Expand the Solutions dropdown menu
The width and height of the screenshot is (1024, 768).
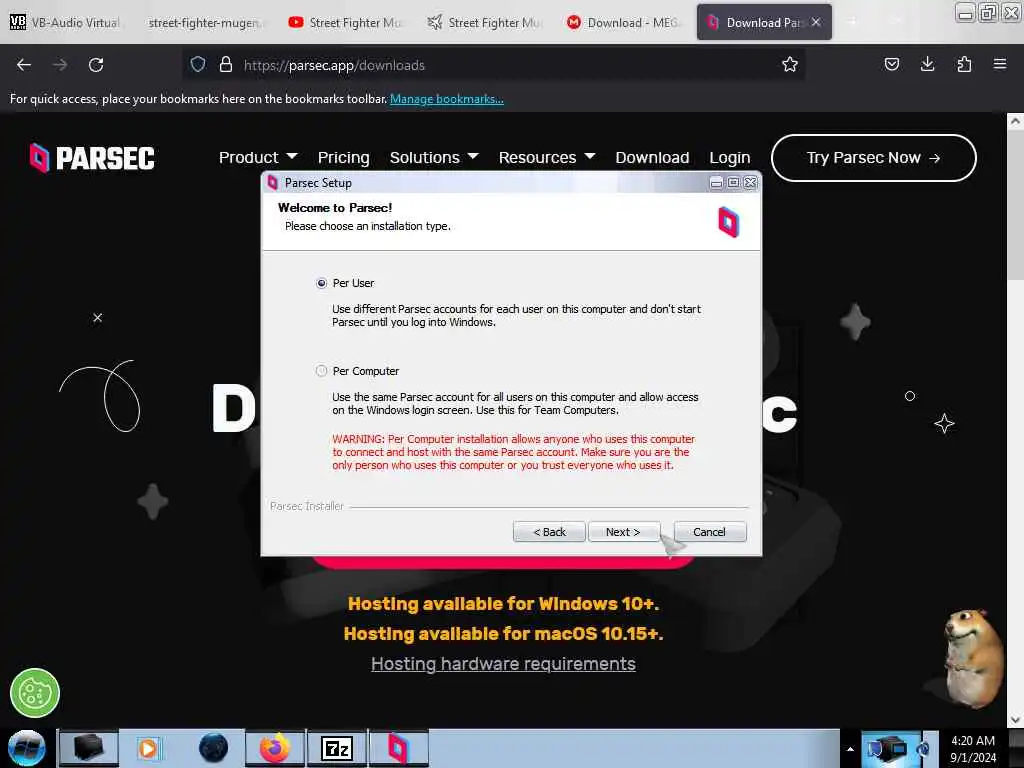[x=434, y=157]
